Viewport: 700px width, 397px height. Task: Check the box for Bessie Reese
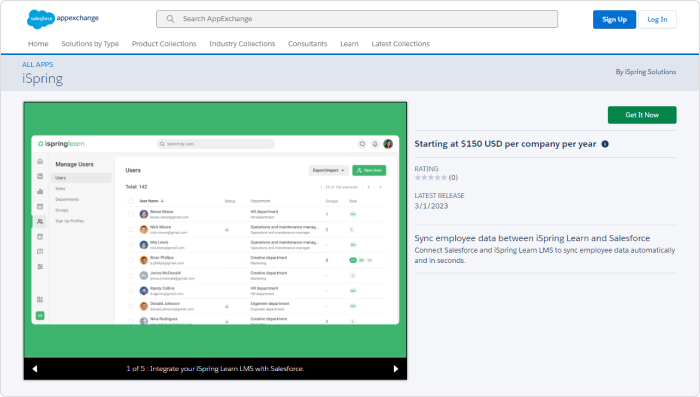[131, 214]
